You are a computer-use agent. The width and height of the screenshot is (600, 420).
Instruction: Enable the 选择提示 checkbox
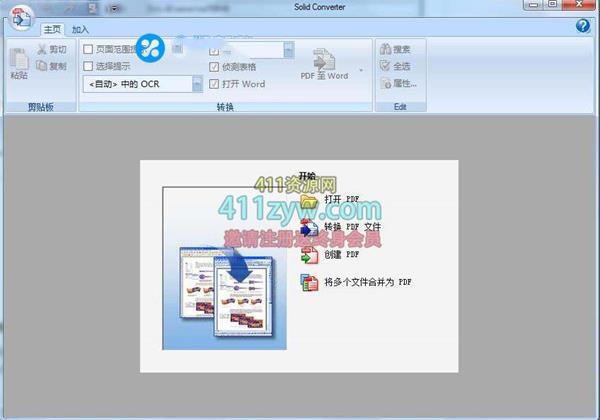[88, 66]
